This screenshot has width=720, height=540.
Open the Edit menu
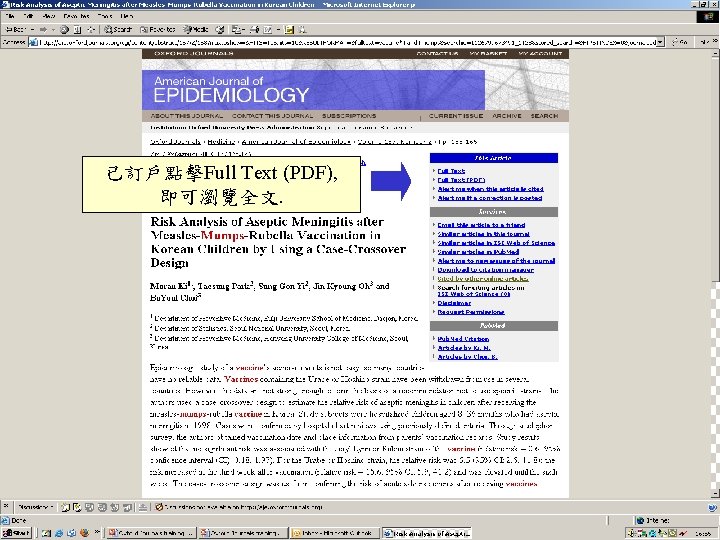28,16
